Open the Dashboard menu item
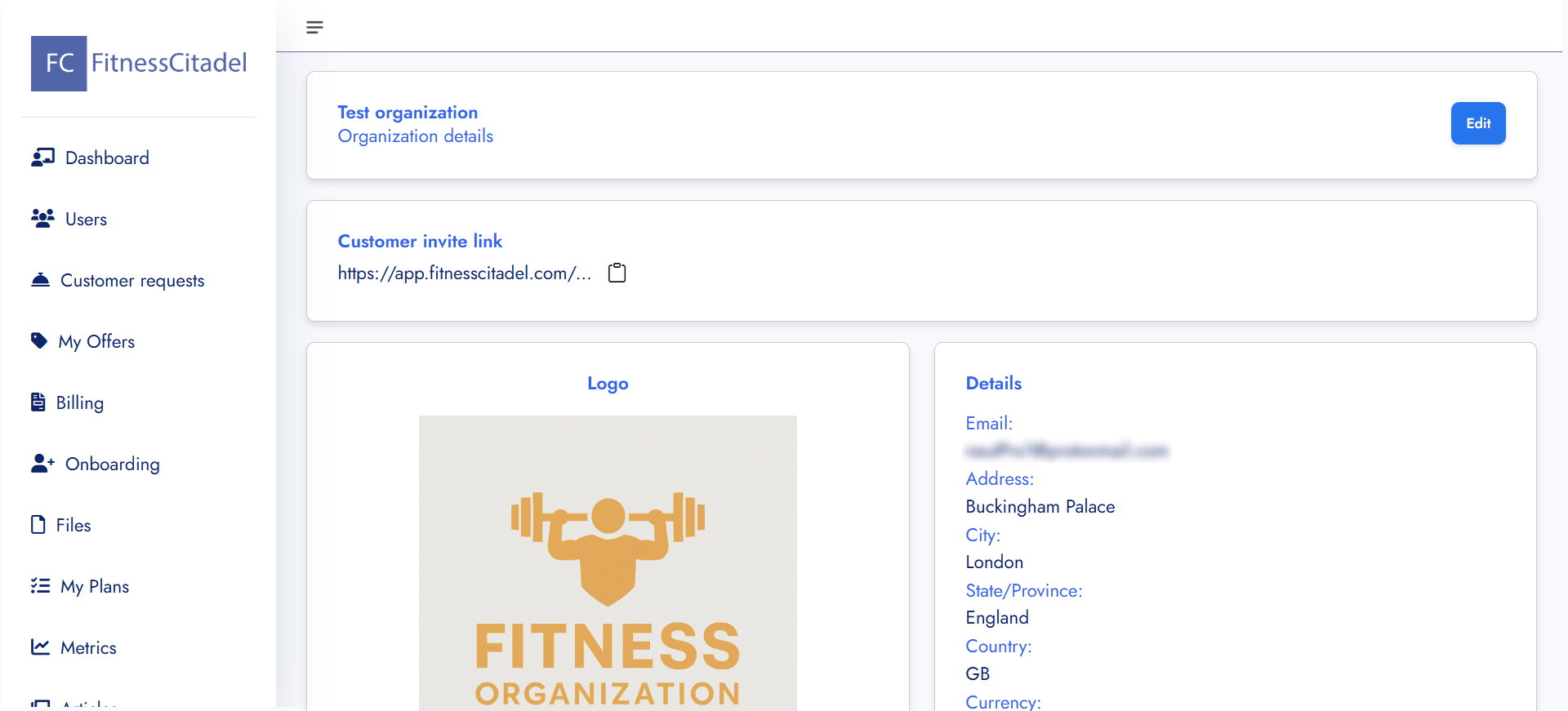1568x711 pixels. [107, 158]
